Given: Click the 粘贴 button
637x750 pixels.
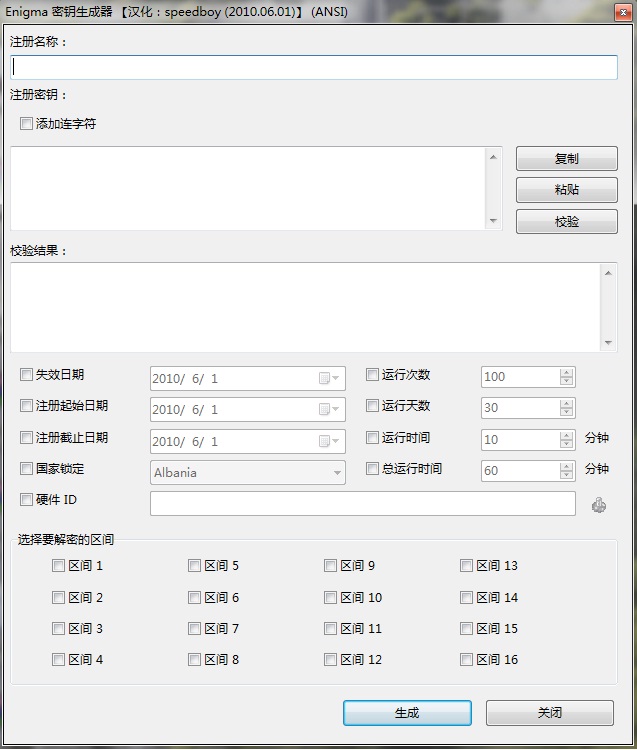Looking at the screenshot, I should 567,190.
